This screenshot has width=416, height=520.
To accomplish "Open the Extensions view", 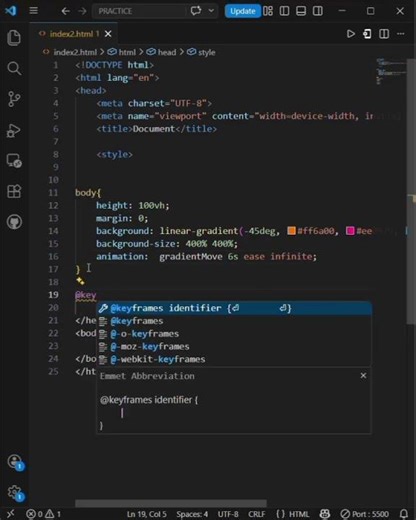I will coord(14,191).
